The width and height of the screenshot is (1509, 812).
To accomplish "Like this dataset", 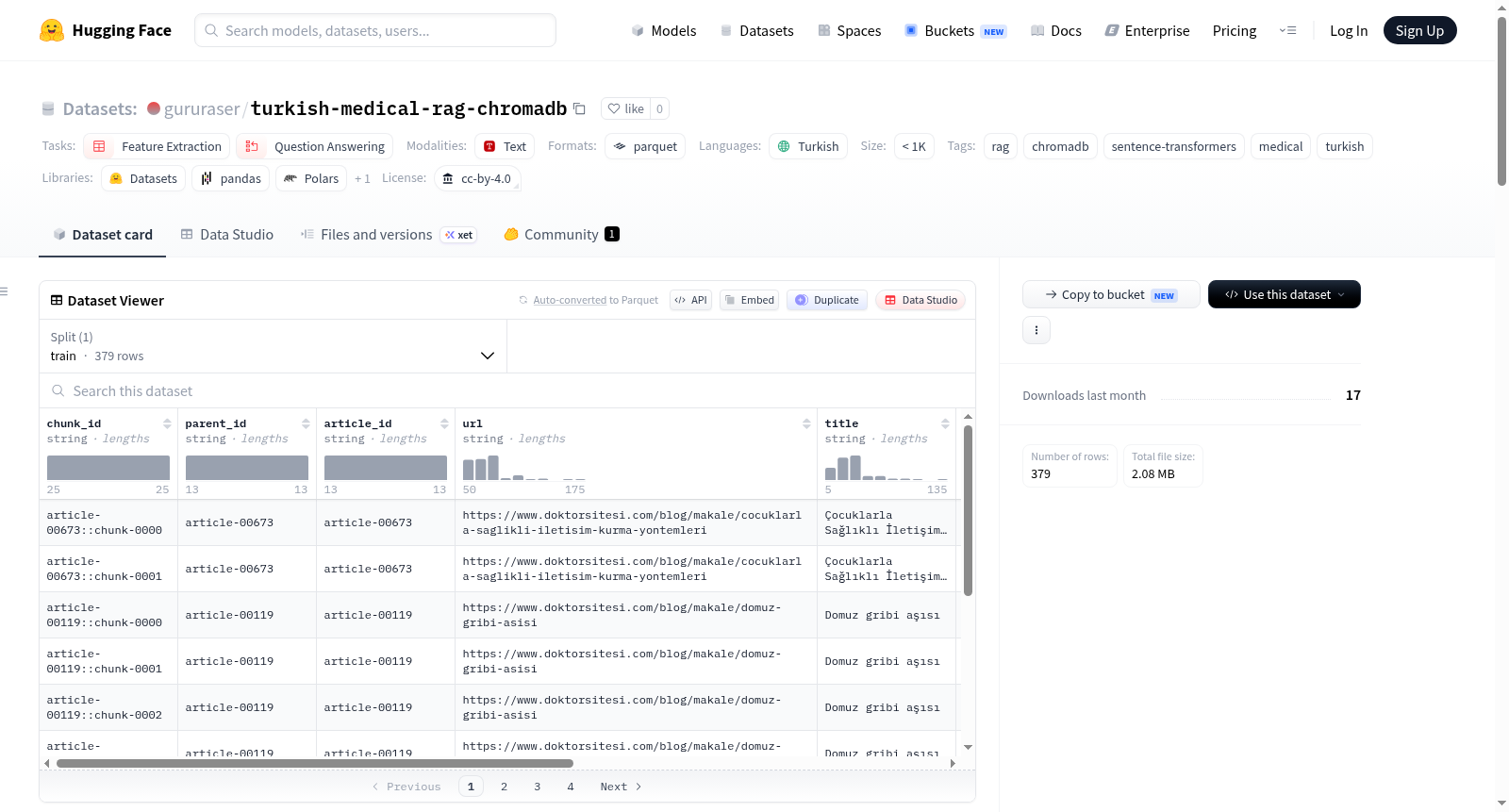I will click(x=626, y=108).
